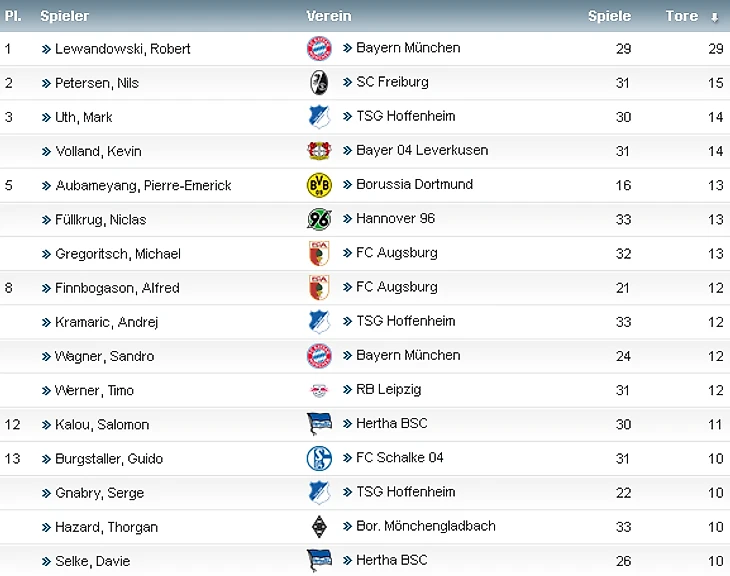Open the FC Augsburg link for Gregoritsch
Viewport: 730px width, 576px height.
coord(396,253)
